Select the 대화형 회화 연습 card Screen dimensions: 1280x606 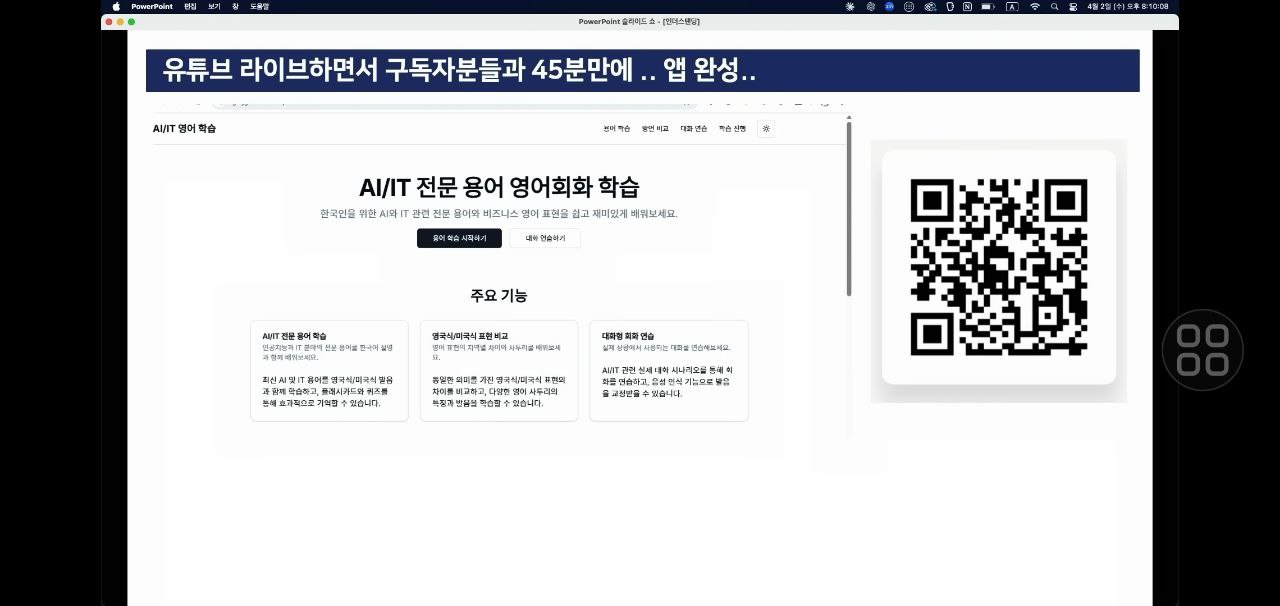[x=669, y=371]
